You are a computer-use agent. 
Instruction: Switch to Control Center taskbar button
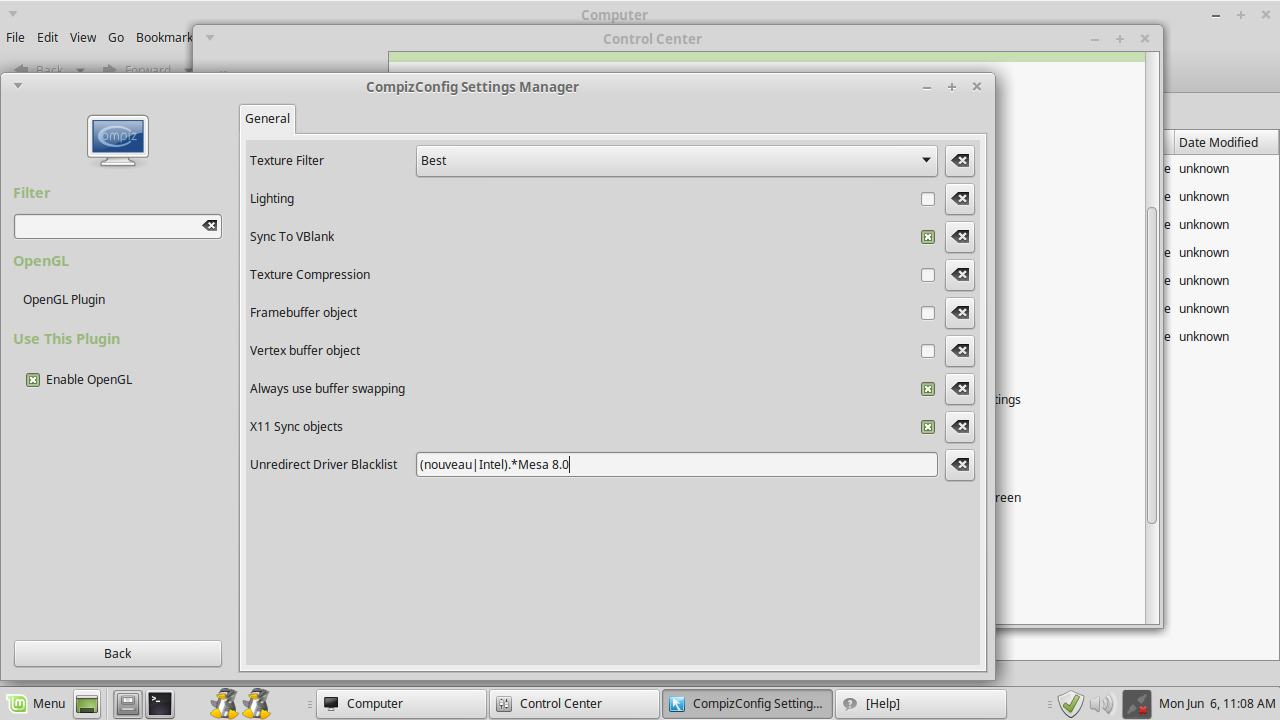(x=574, y=704)
